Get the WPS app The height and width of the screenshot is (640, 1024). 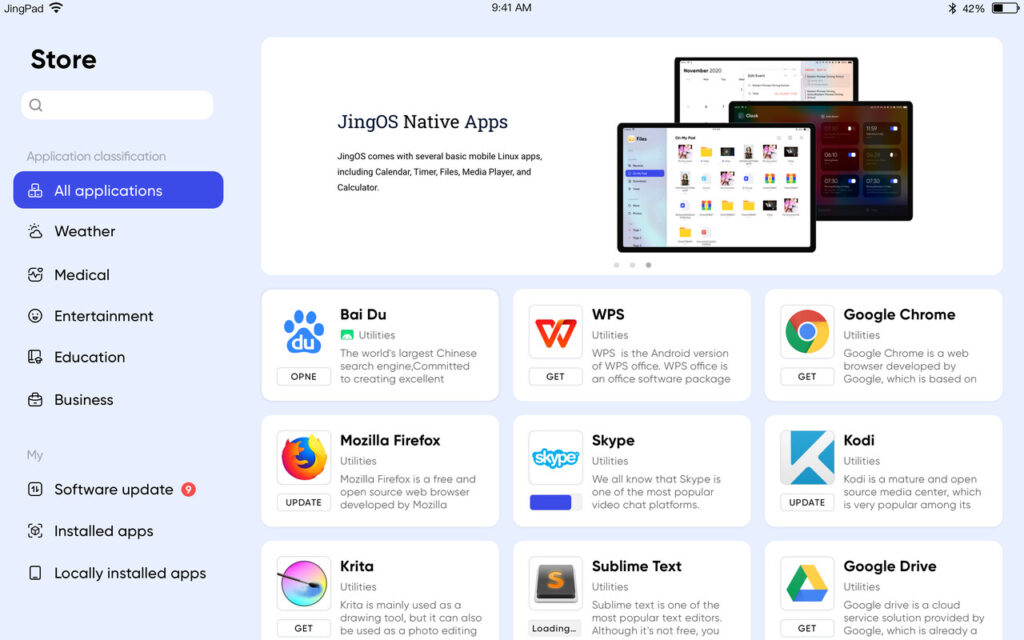(555, 377)
